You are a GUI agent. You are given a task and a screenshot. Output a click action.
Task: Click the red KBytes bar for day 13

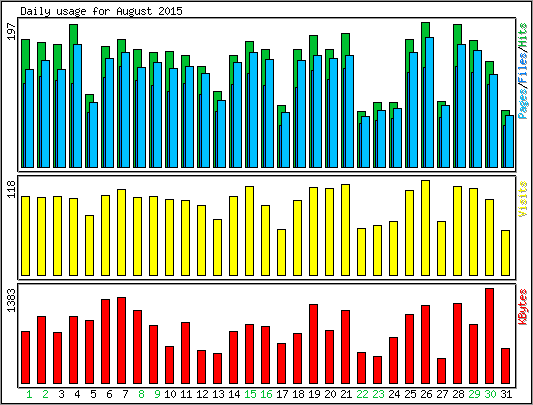tap(218, 369)
